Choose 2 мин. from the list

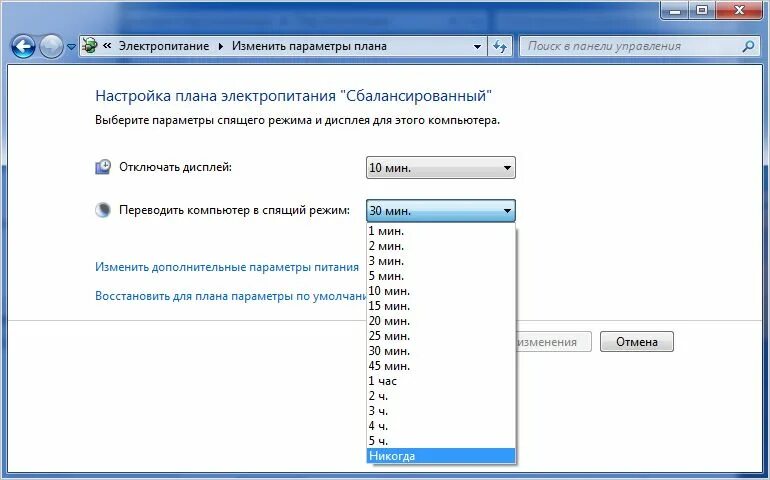(441, 246)
